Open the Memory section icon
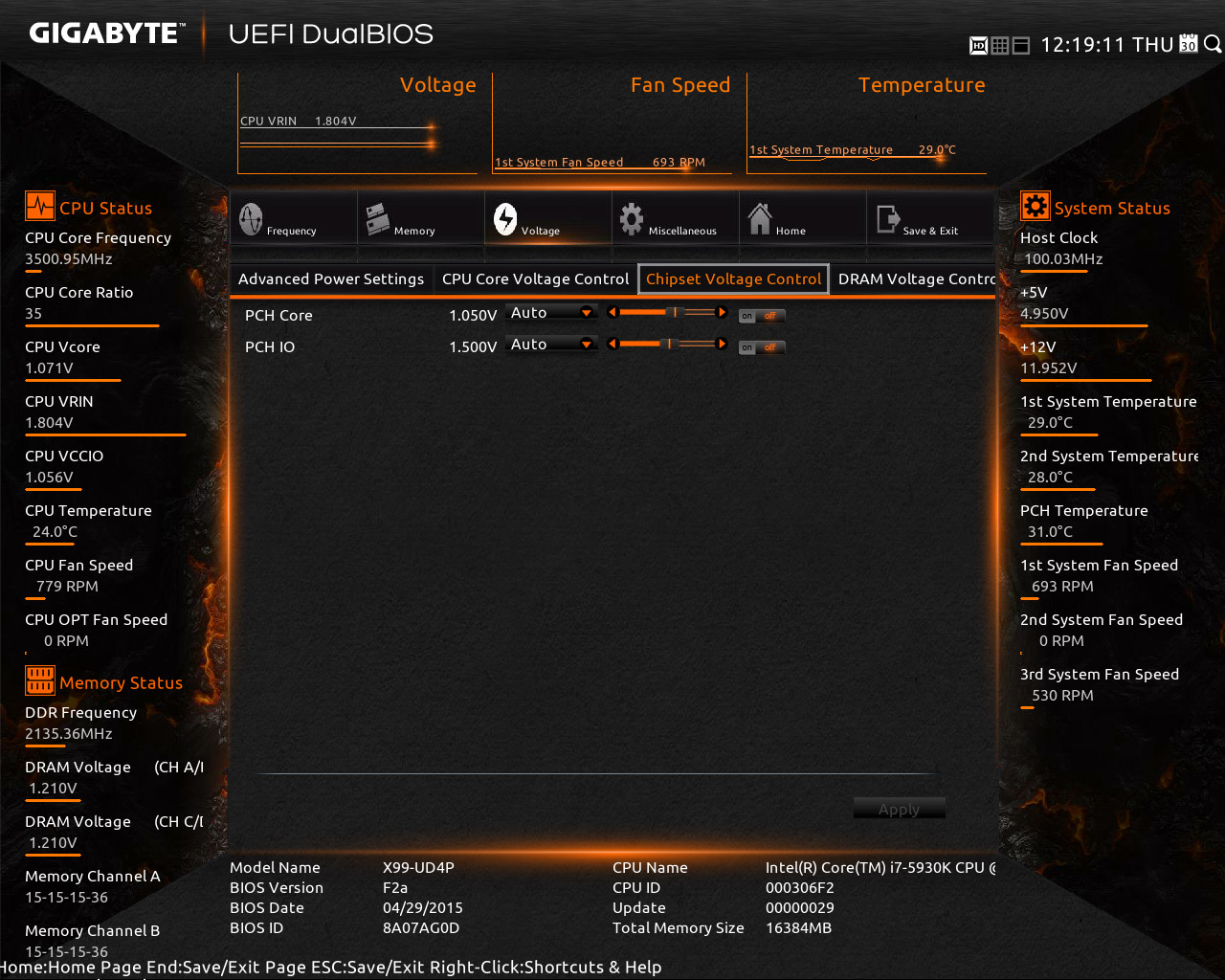The image size is (1225, 980). [x=377, y=219]
